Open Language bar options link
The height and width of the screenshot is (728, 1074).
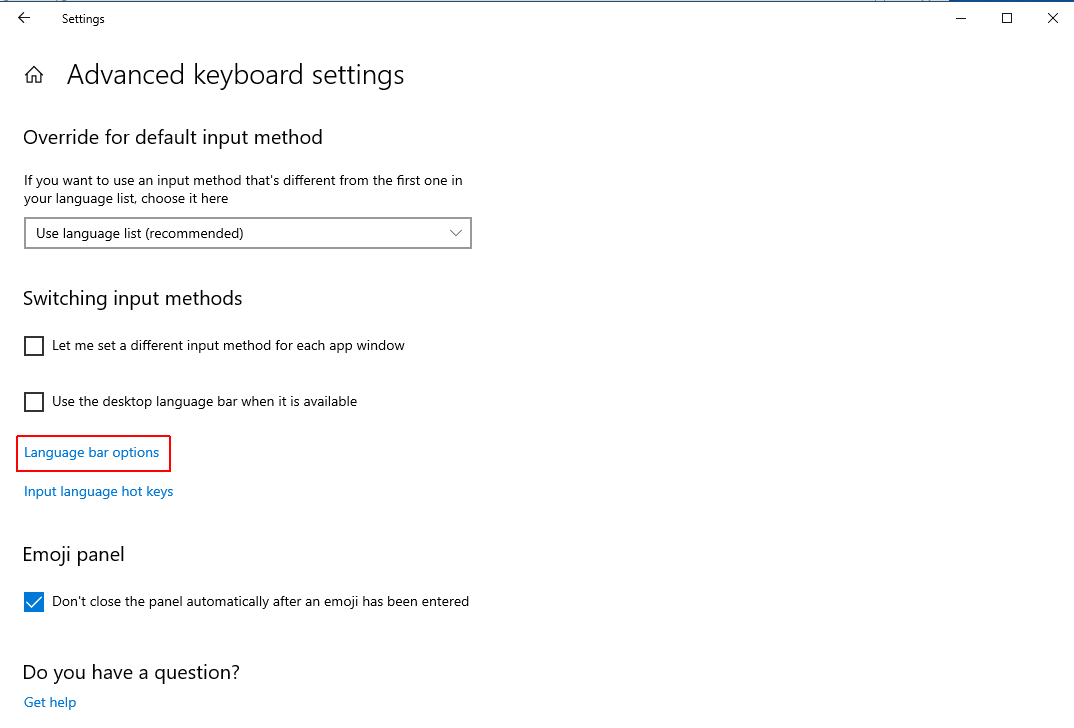tap(91, 453)
